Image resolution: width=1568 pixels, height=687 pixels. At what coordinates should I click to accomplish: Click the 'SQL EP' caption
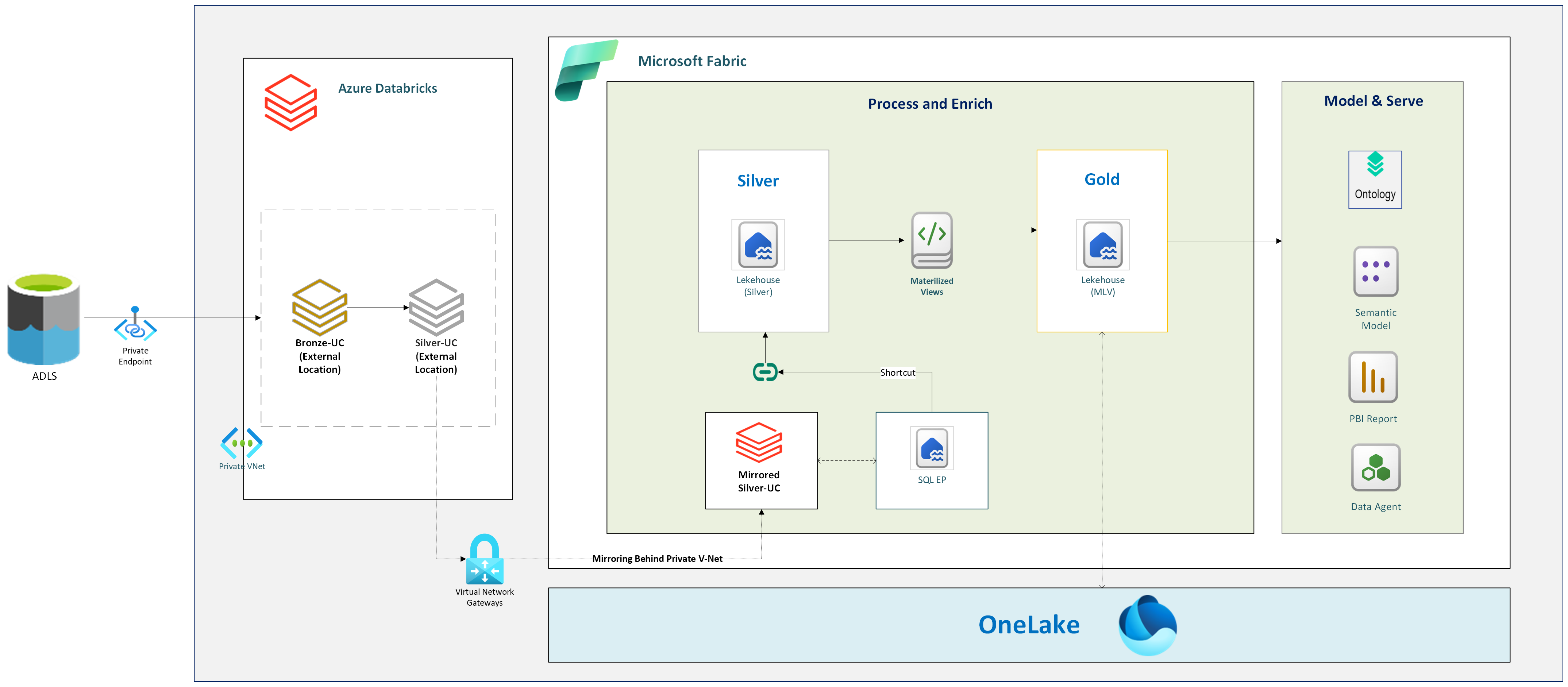click(x=931, y=479)
